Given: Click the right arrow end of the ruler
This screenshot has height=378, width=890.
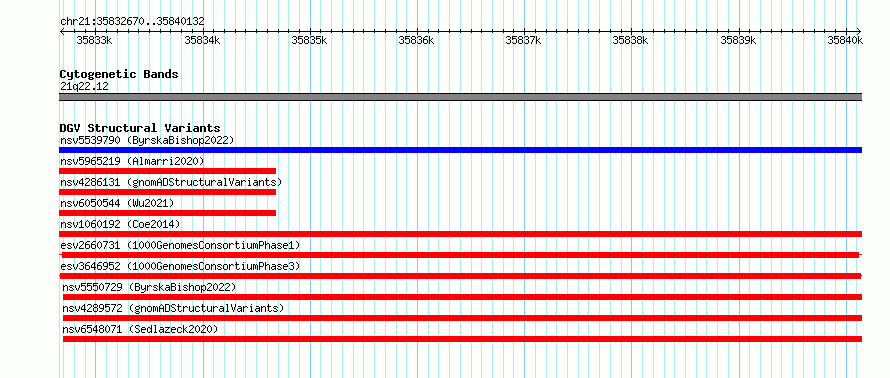Looking at the screenshot, I should (859, 31).
